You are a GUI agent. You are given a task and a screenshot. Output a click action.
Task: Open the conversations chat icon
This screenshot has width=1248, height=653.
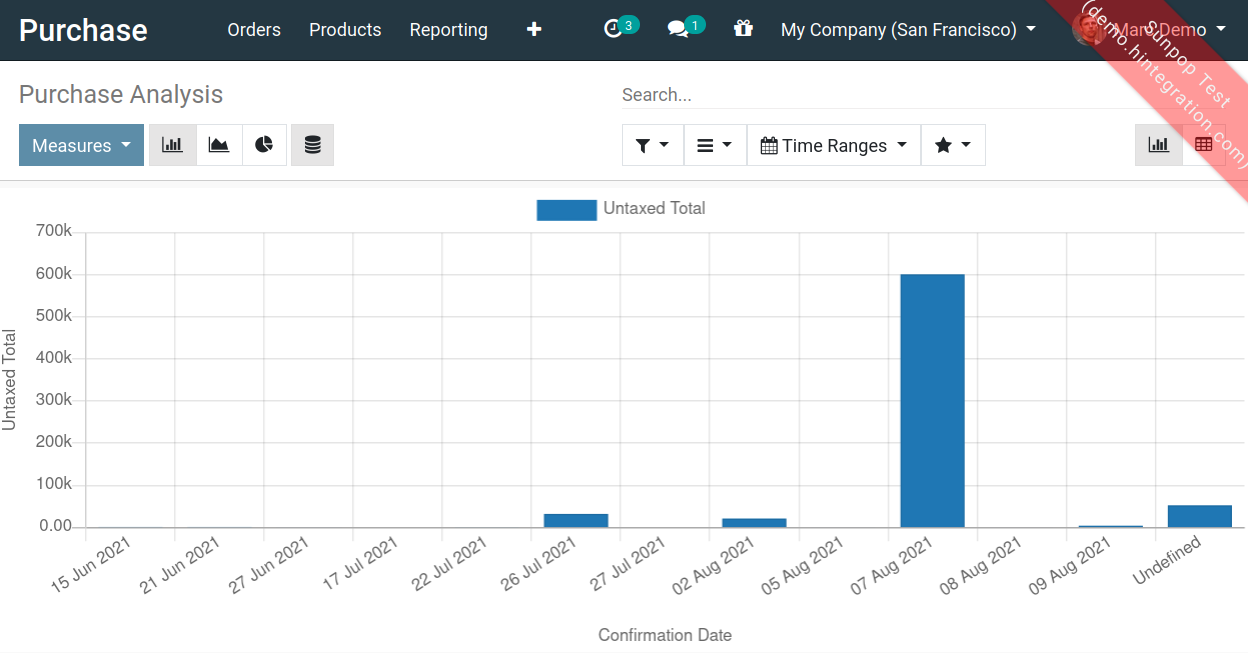click(679, 30)
